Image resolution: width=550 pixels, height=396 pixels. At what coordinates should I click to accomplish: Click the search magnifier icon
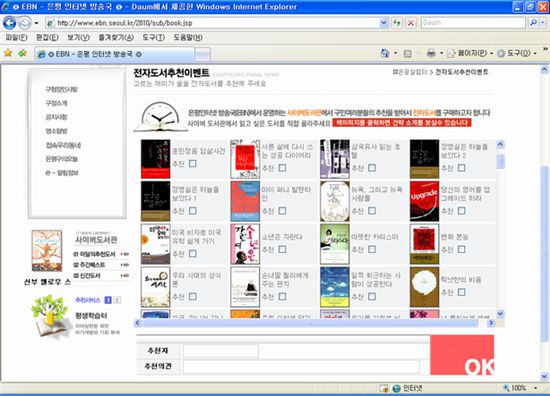533,23
